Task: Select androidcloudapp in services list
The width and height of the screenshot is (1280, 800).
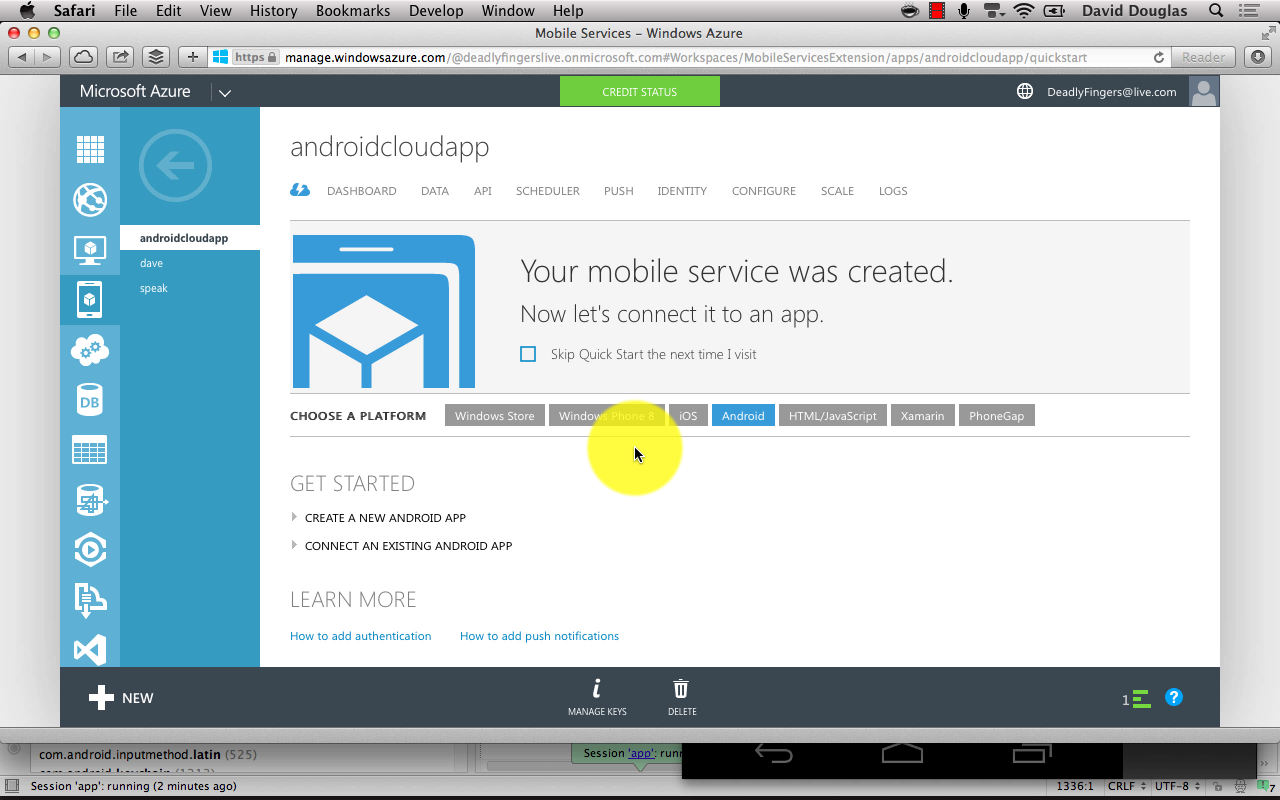Action: [190, 238]
